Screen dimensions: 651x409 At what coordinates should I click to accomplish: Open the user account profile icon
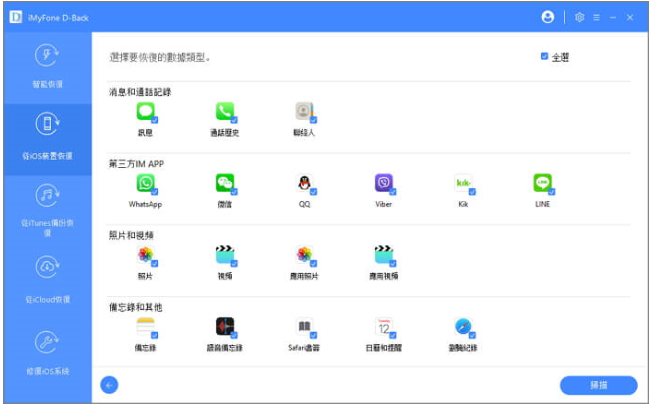pyautogui.click(x=548, y=17)
